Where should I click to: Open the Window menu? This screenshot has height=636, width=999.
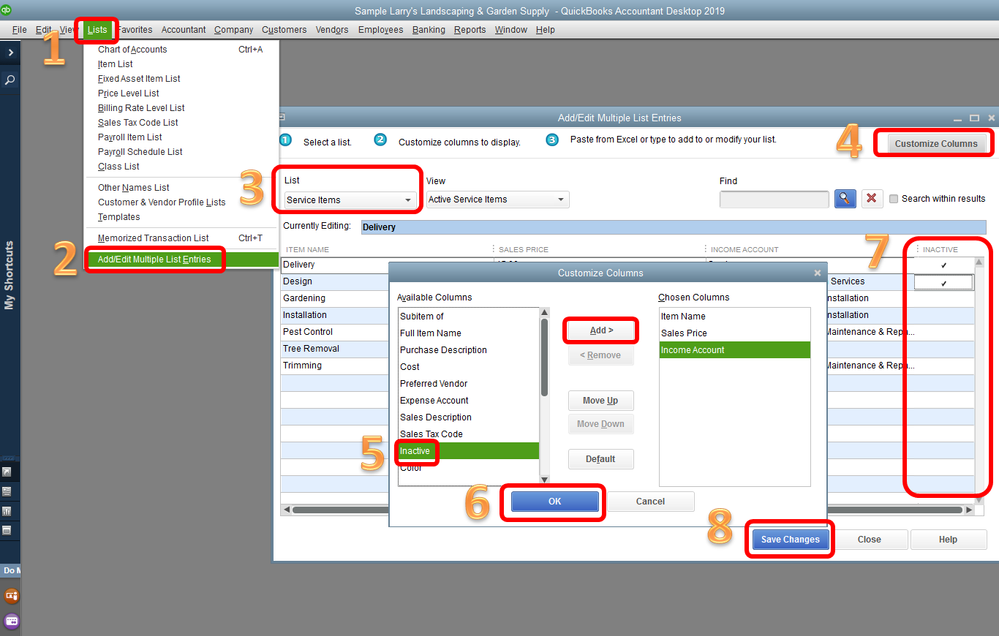[511, 29]
